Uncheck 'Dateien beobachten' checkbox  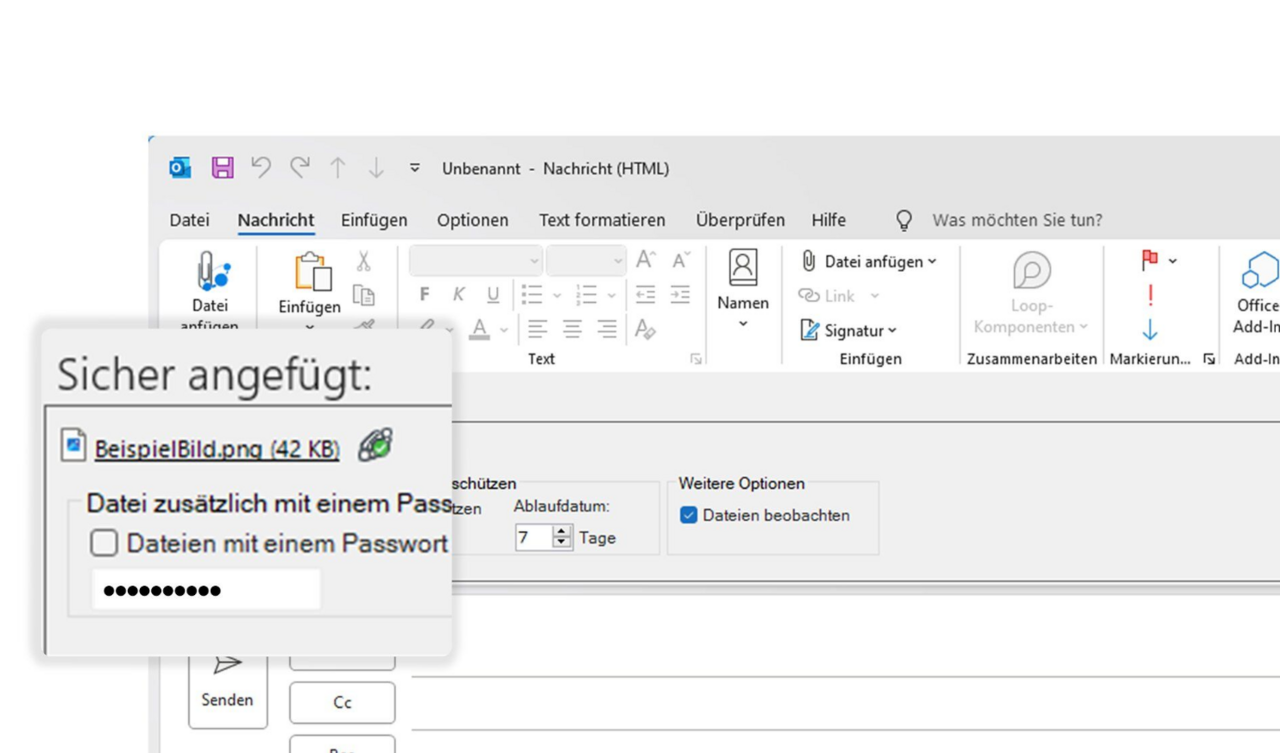click(689, 516)
